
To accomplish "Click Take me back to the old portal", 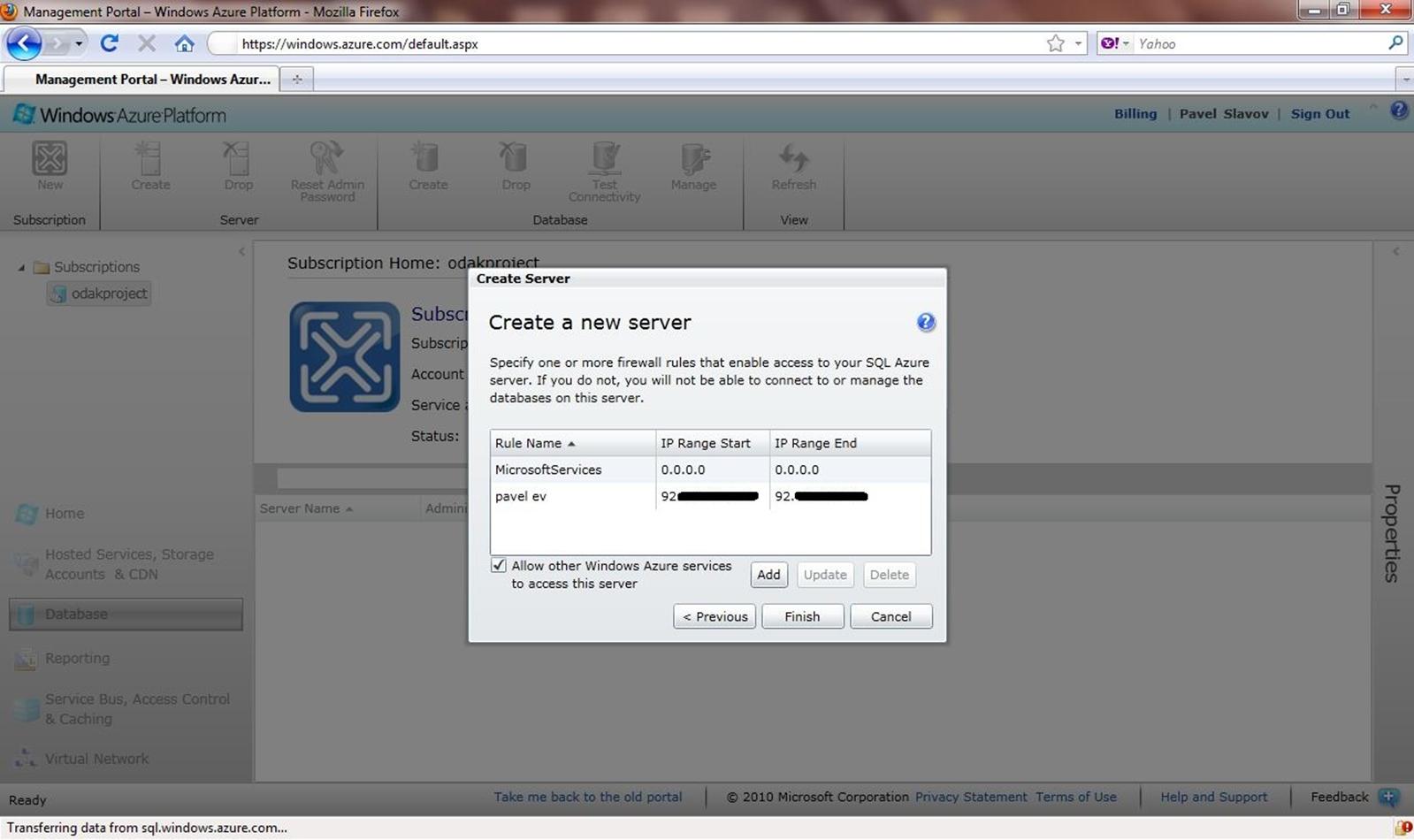I will [x=588, y=797].
